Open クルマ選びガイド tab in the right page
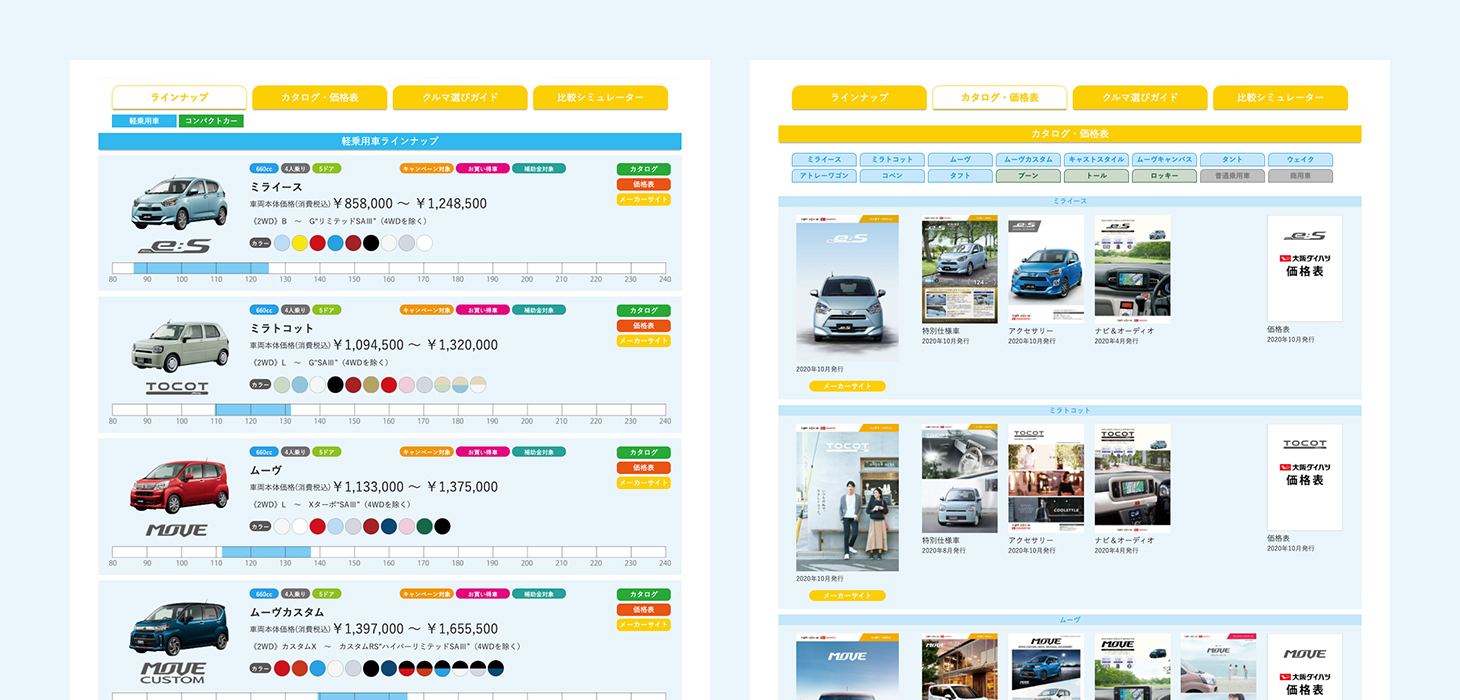Image resolution: width=1460 pixels, height=700 pixels. click(1140, 97)
